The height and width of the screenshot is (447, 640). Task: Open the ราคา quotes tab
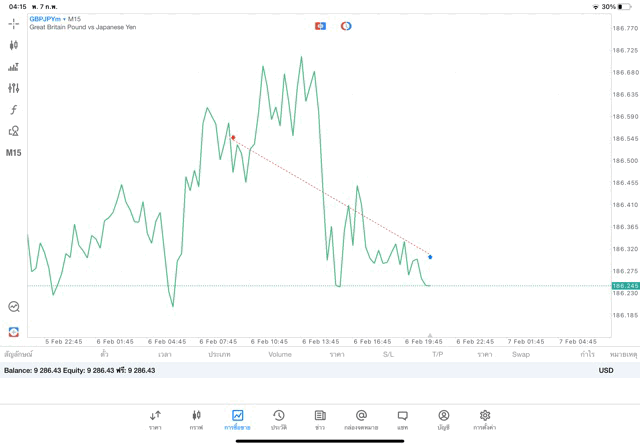click(156, 419)
